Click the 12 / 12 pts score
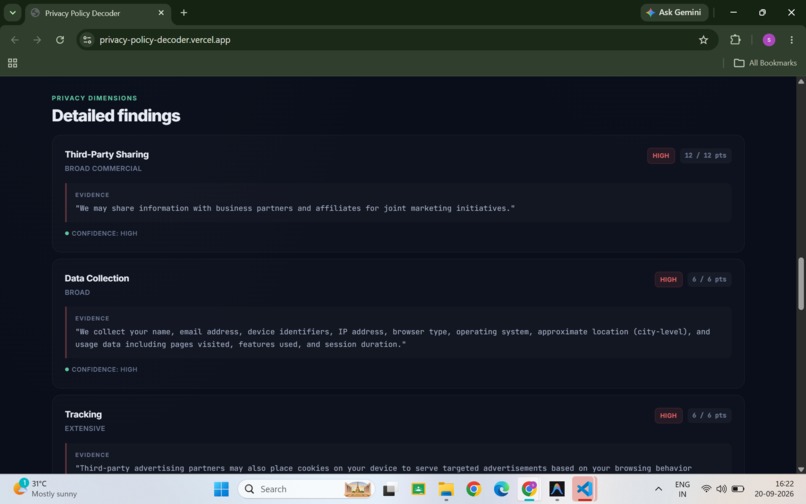Image resolution: width=806 pixels, height=504 pixels. coord(705,155)
